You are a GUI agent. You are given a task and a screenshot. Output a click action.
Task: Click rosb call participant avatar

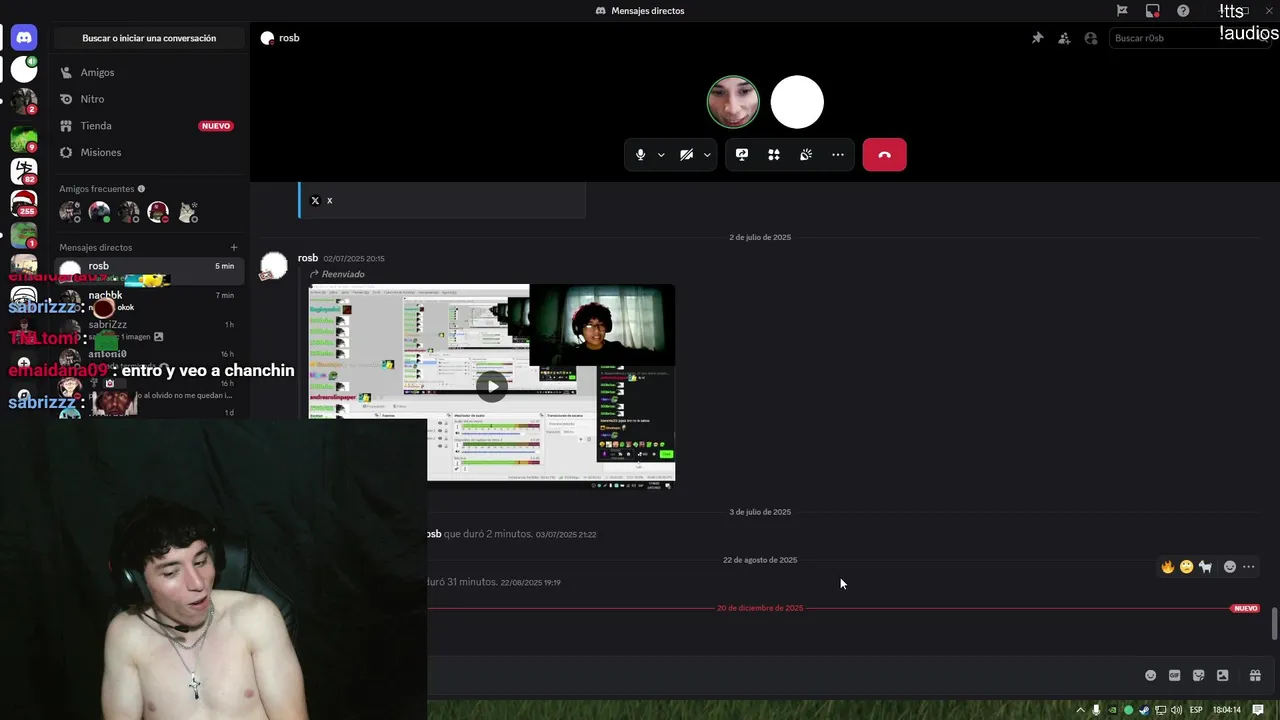point(797,102)
